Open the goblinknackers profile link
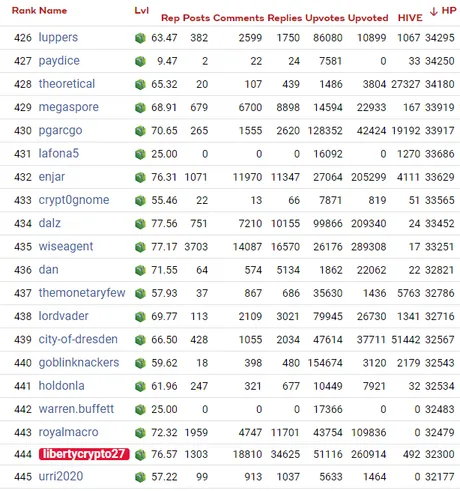The height and width of the screenshot is (491, 460). tap(79, 362)
